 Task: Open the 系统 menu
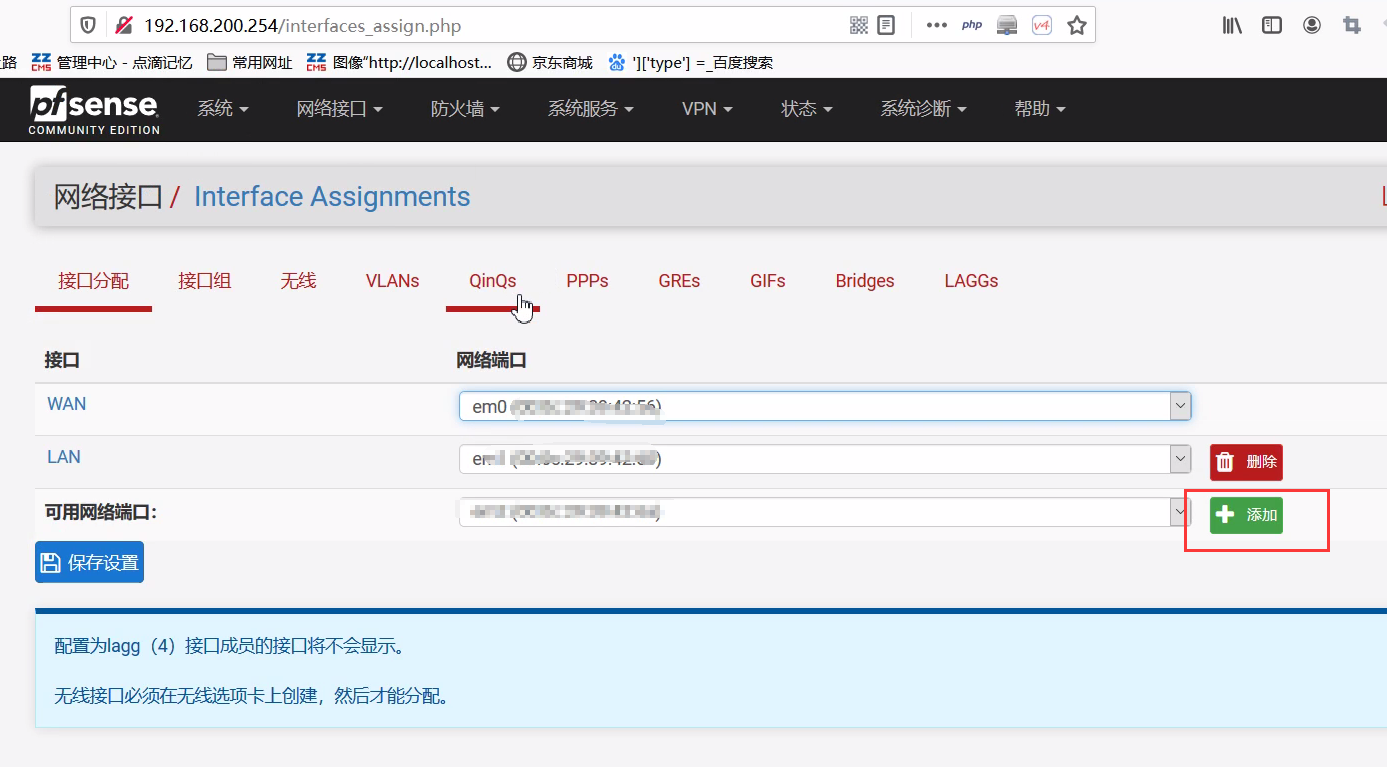tap(223, 109)
